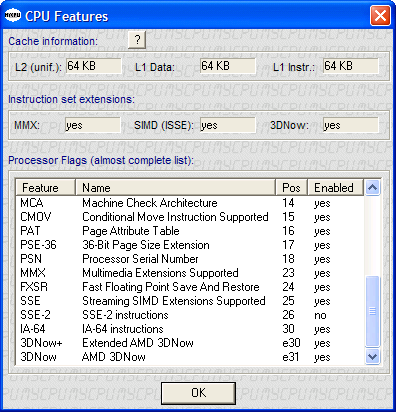The height and width of the screenshot is (412, 396).
Task: Select the SIMD (ISSE) value field
Action: [228, 125]
